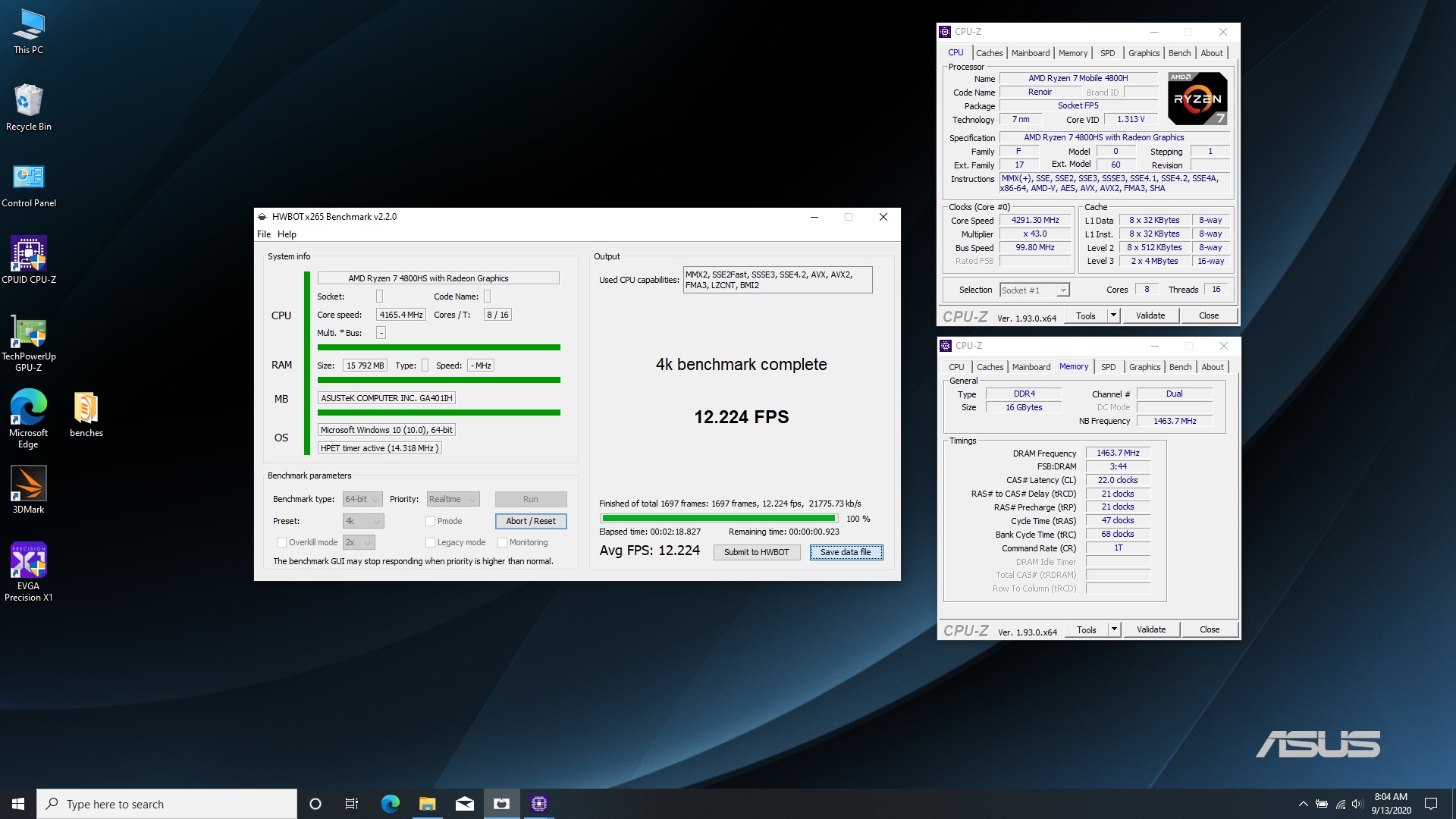Click the Core speed 4165.4 MHz field

(401, 315)
